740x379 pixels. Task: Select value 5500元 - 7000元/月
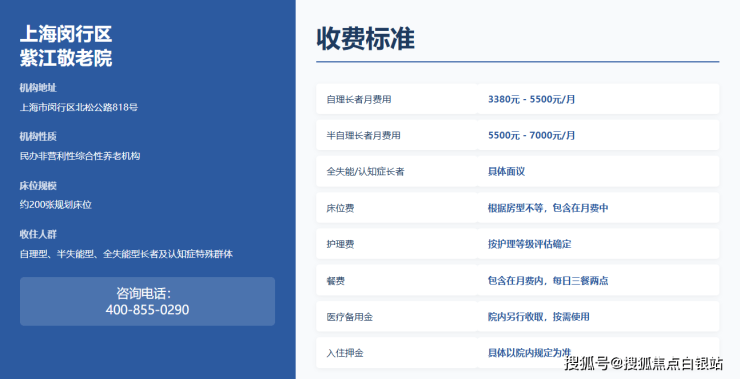[x=531, y=135]
